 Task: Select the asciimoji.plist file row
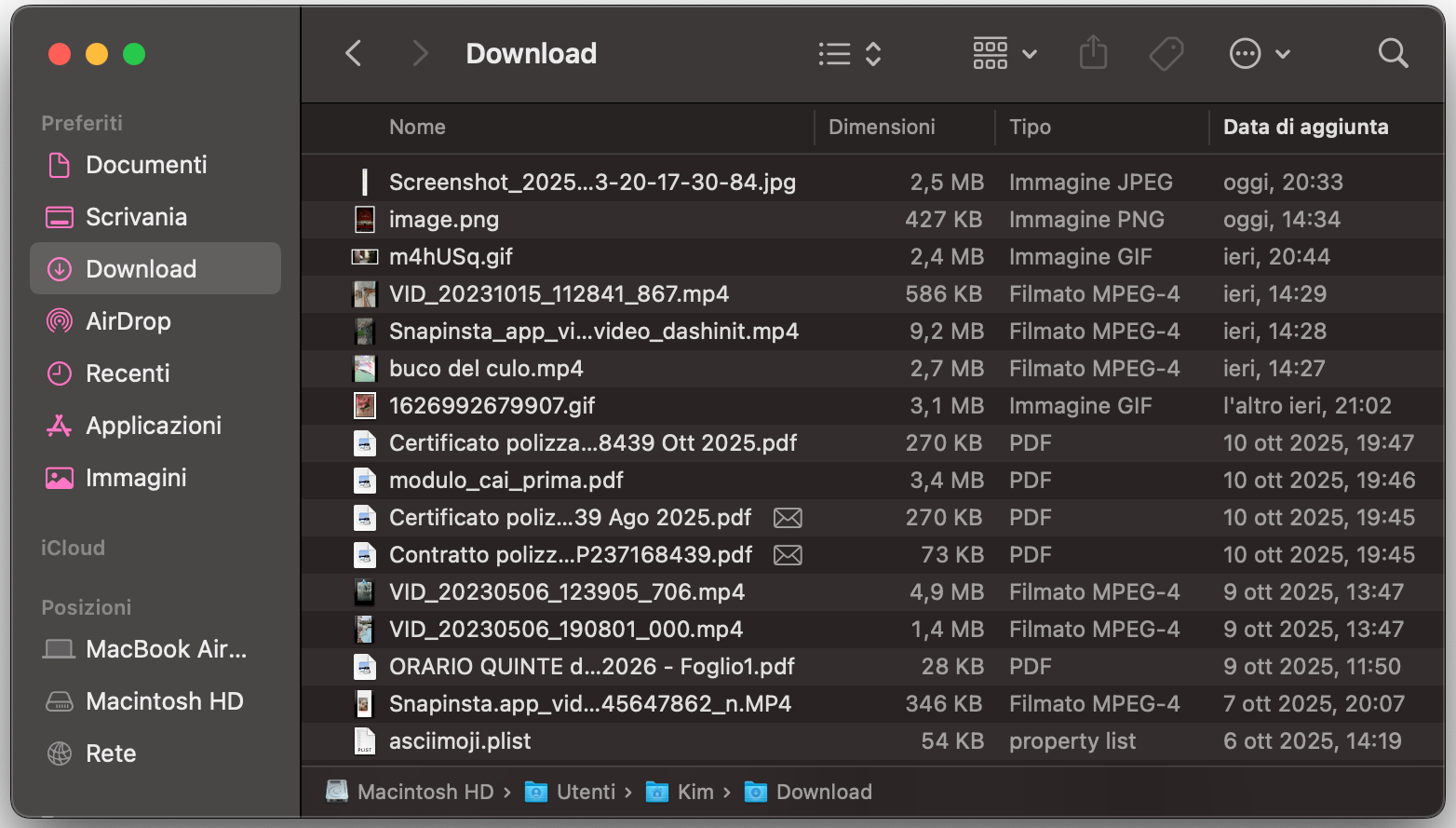pos(460,740)
